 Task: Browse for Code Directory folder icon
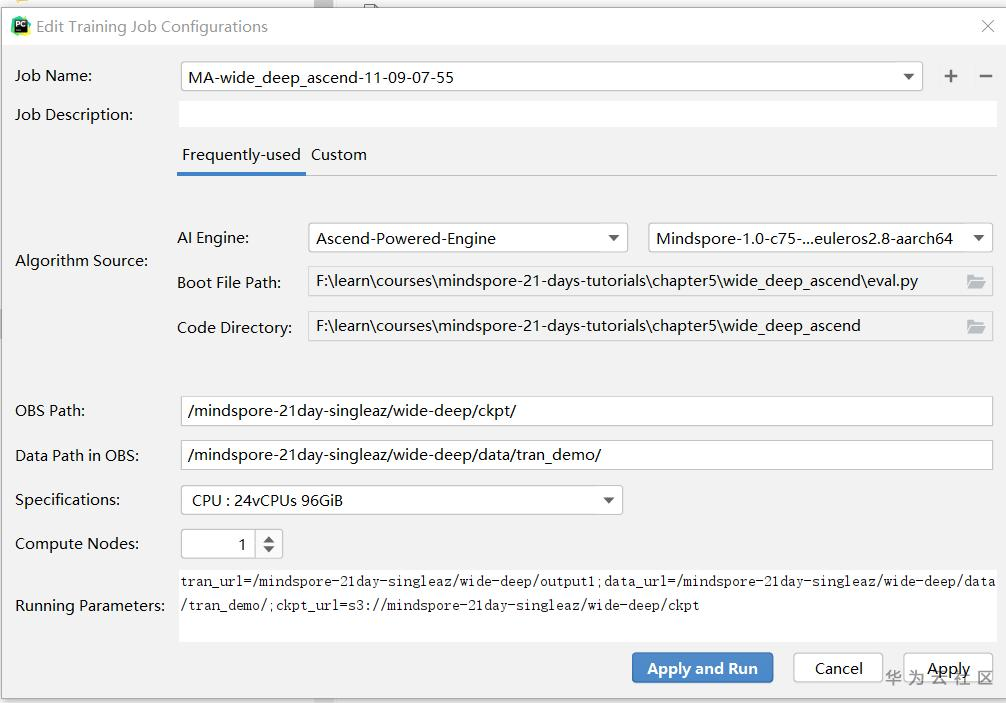click(x=976, y=326)
